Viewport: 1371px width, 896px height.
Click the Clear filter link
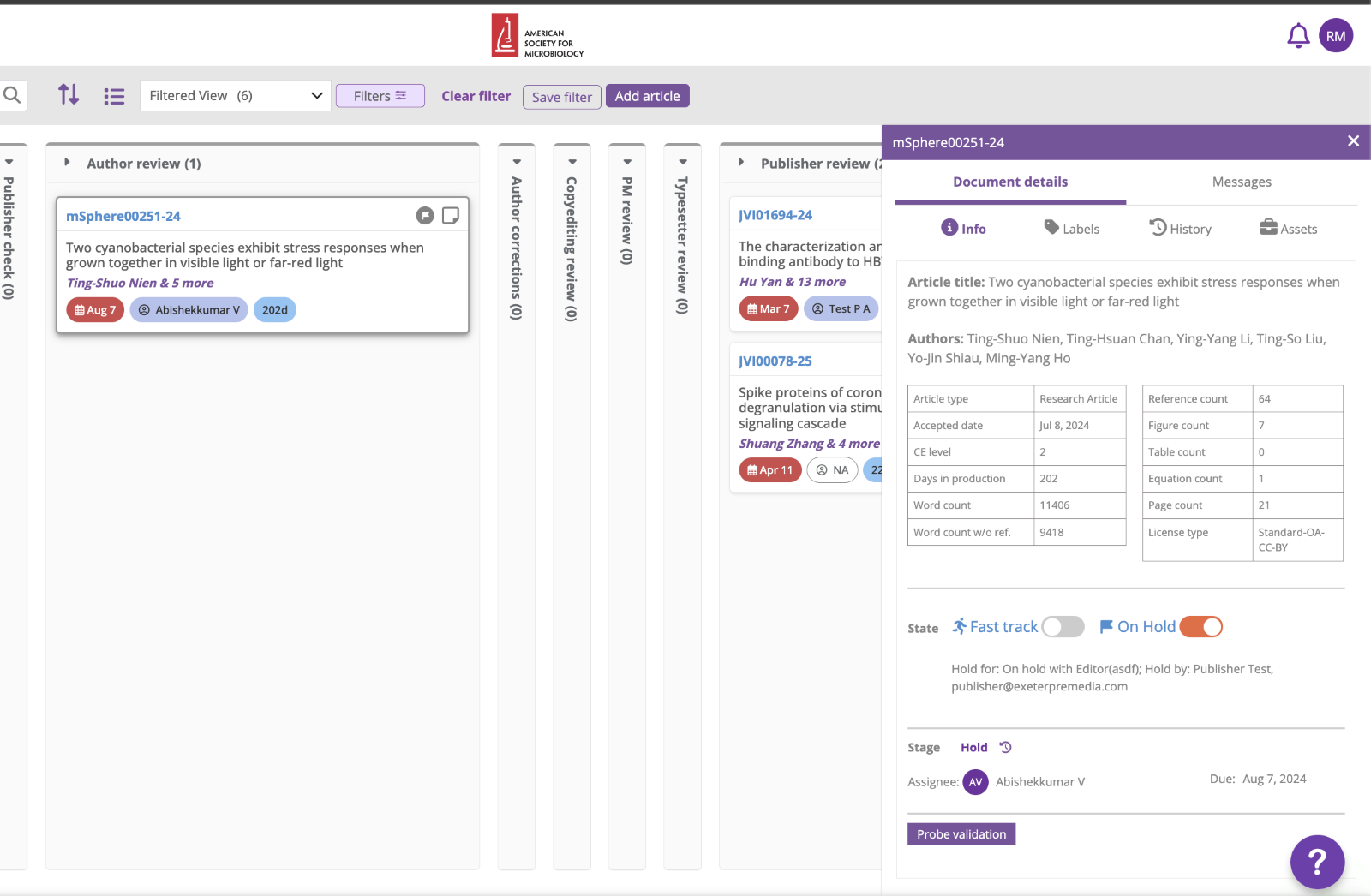pos(476,96)
